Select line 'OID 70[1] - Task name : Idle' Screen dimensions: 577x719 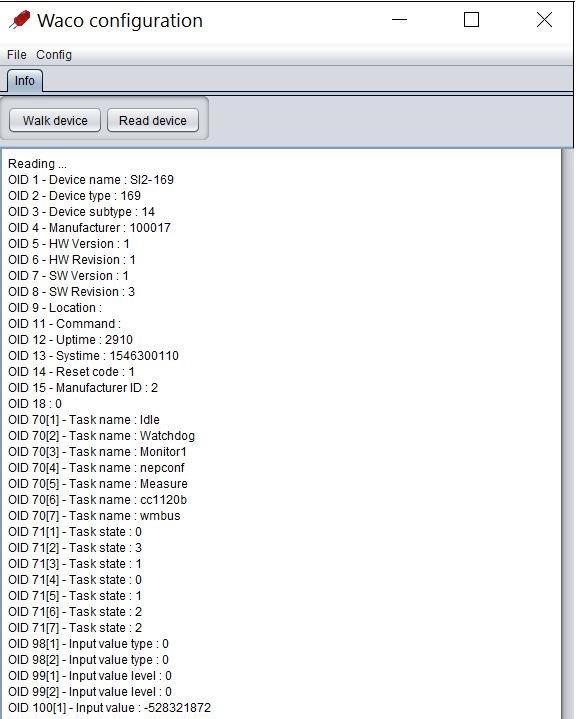tap(84, 420)
